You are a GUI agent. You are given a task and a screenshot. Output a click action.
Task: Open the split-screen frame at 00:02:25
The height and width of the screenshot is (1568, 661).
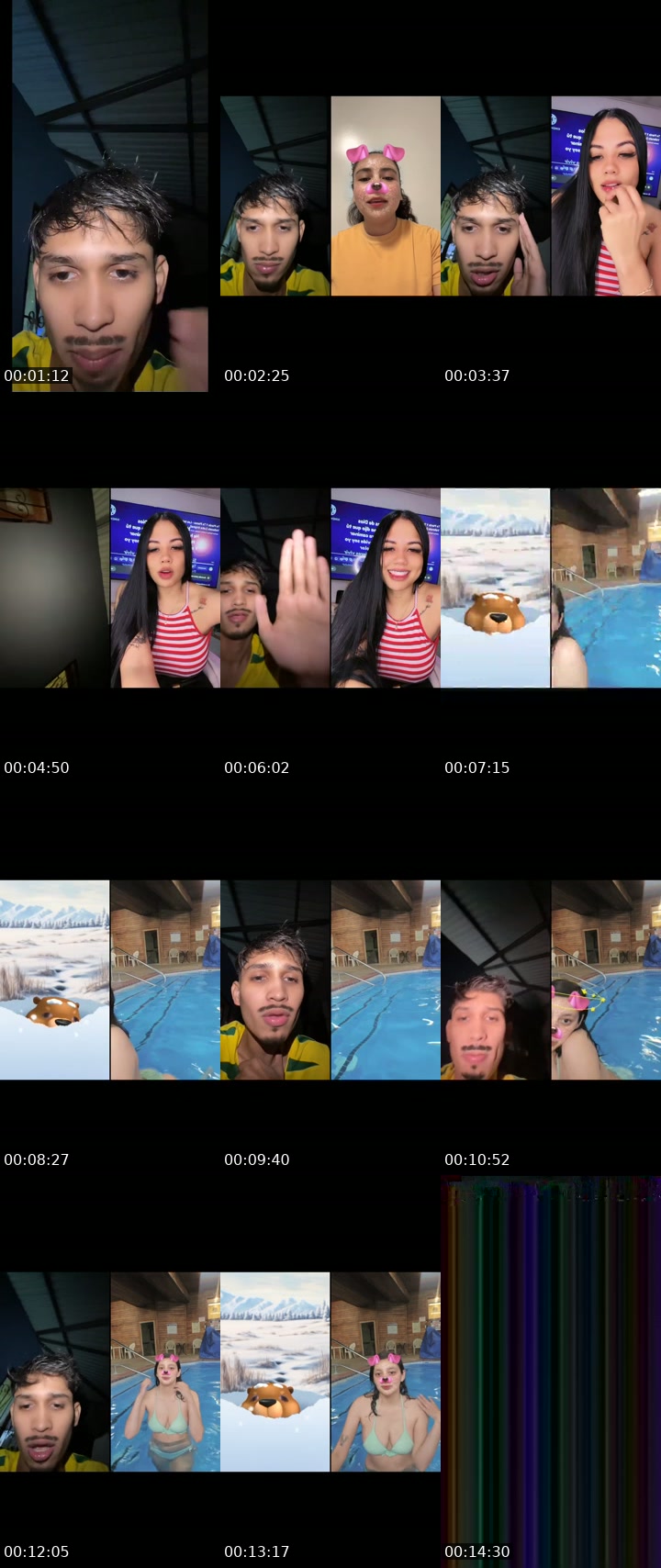click(330, 196)
